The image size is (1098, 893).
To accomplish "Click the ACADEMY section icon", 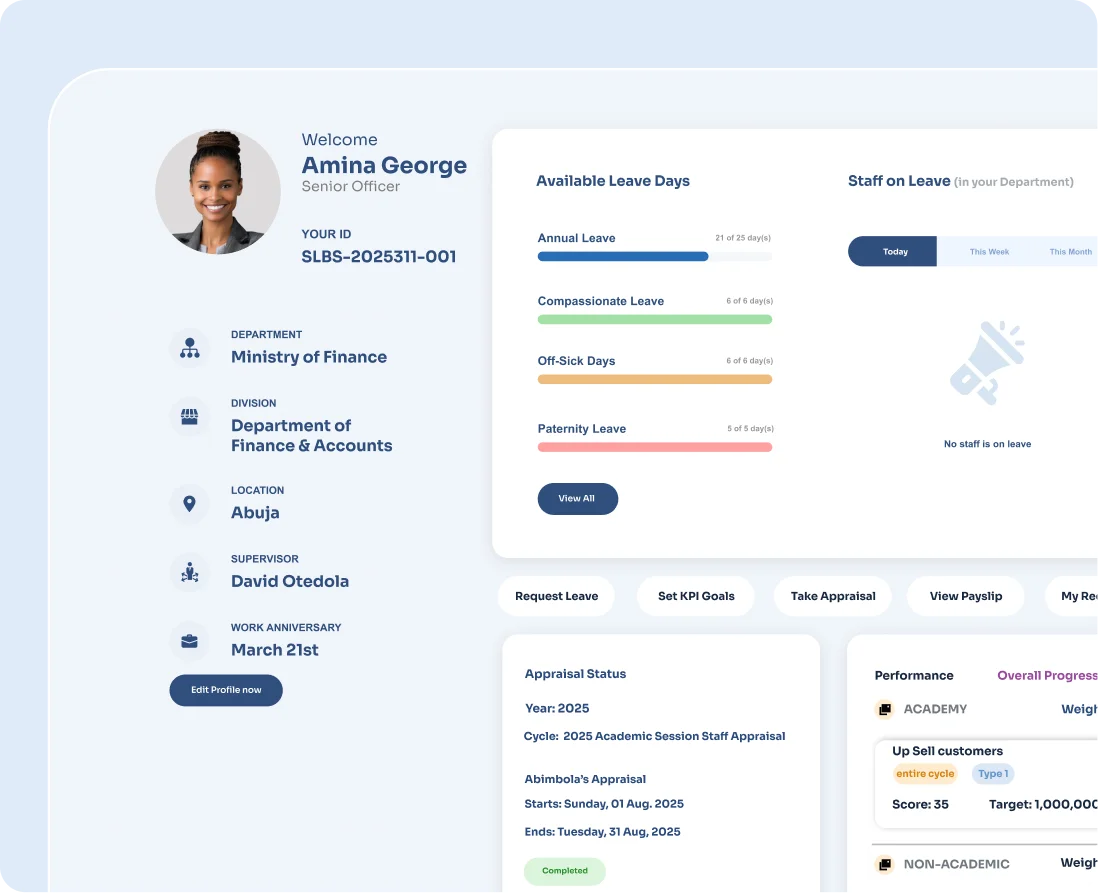I will [x=884, y=709].
